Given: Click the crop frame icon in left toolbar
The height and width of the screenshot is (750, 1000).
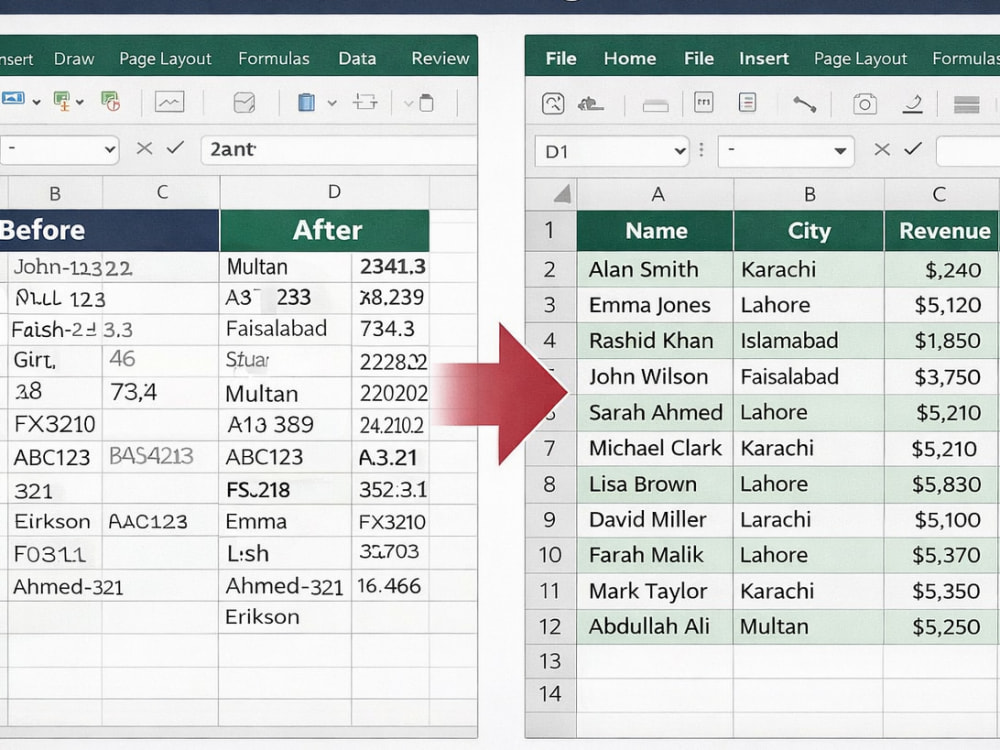Looking at the screenshot, I should [365, 101].
